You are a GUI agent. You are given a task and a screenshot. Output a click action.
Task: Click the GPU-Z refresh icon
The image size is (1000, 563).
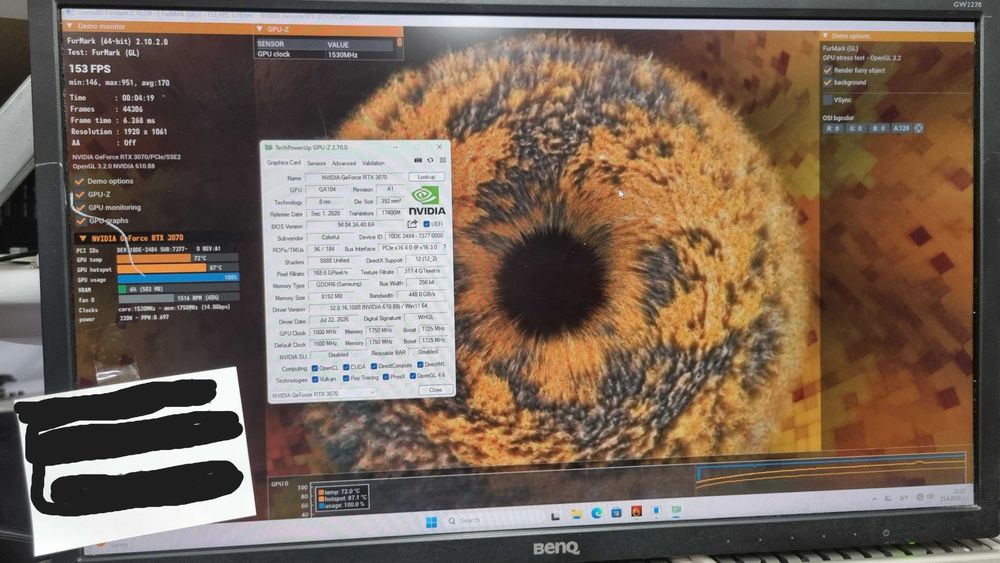click(x=430, y=161)
